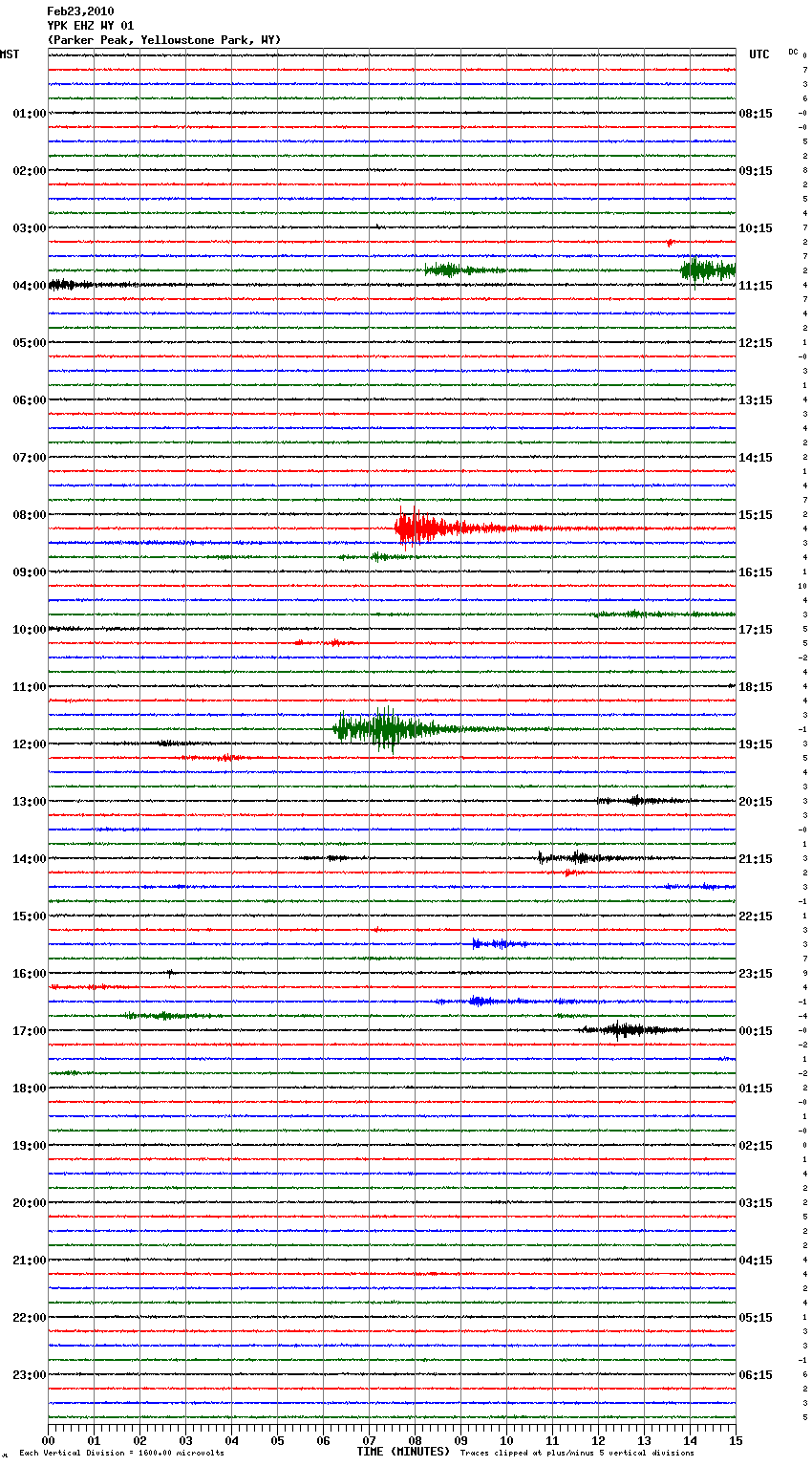Click the 03:15 UTC time label
Screen dimensions: 812x1466
(756, 1203)
